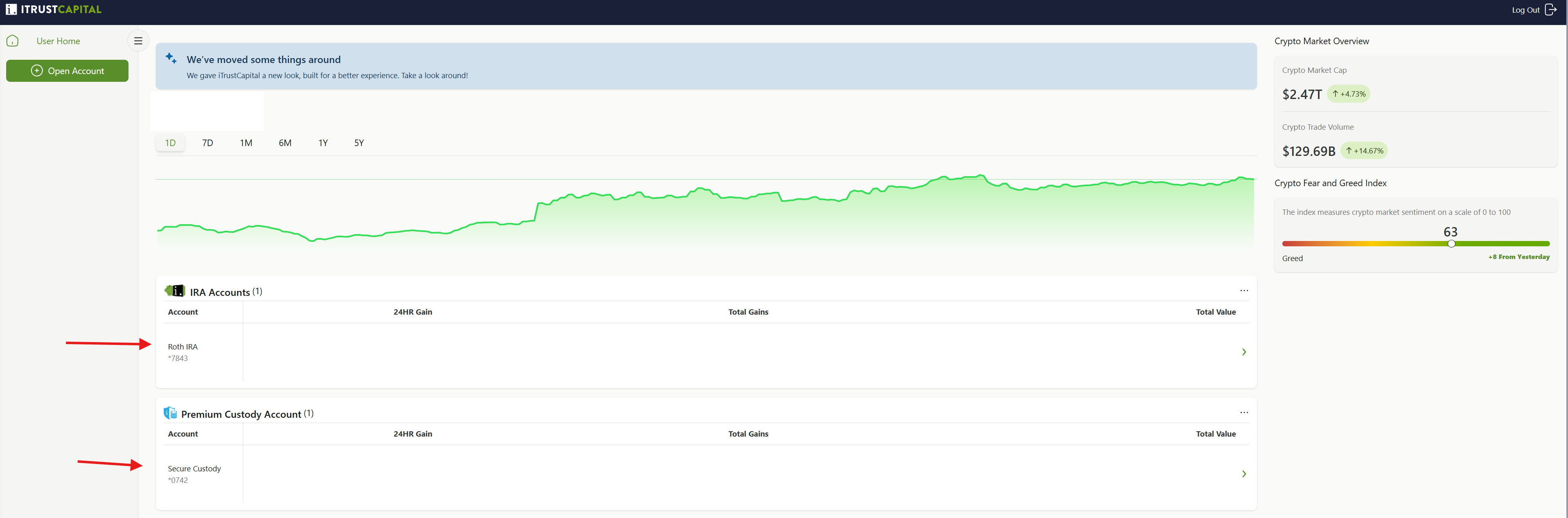Expand the Secure Custody row chevron
Screen dimensions: 1568x518
(x=1243, y=473)
